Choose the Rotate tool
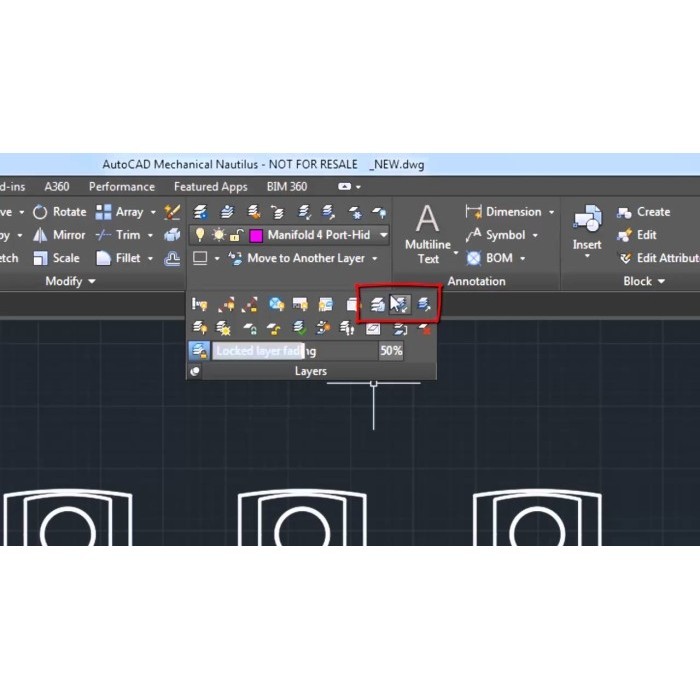Viewport: 700px width, 700px height. (59, 212)
